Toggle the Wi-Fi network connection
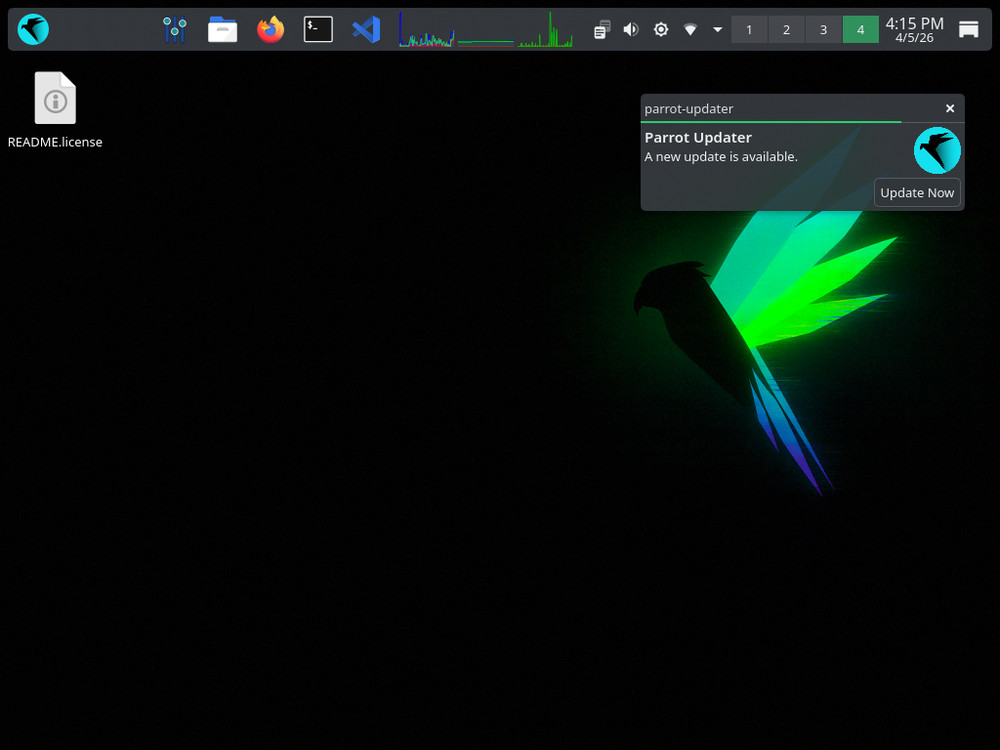The height and width of the screenshot is (750, 1000). click(x=690, y=29)
